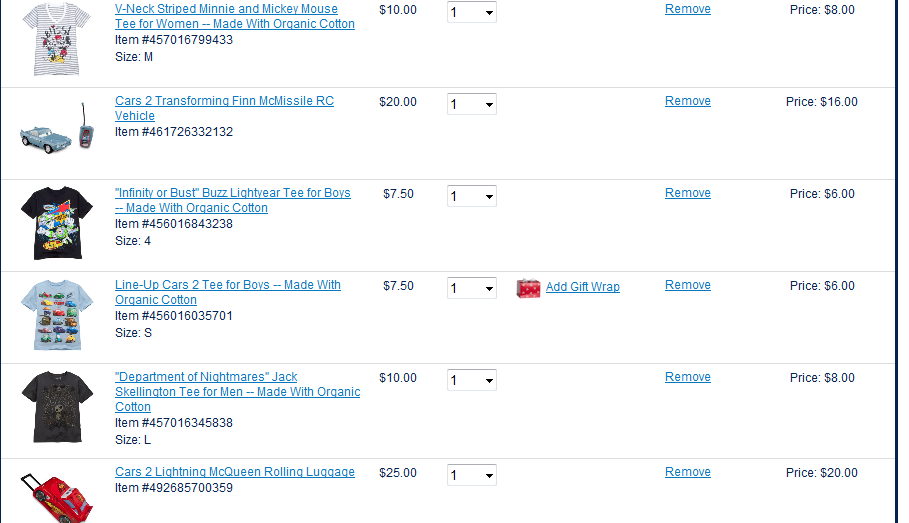Remove the Cars 2 Finn McMissile vehicle
Screen dimensions: 909x523
(x=688, y=101)
